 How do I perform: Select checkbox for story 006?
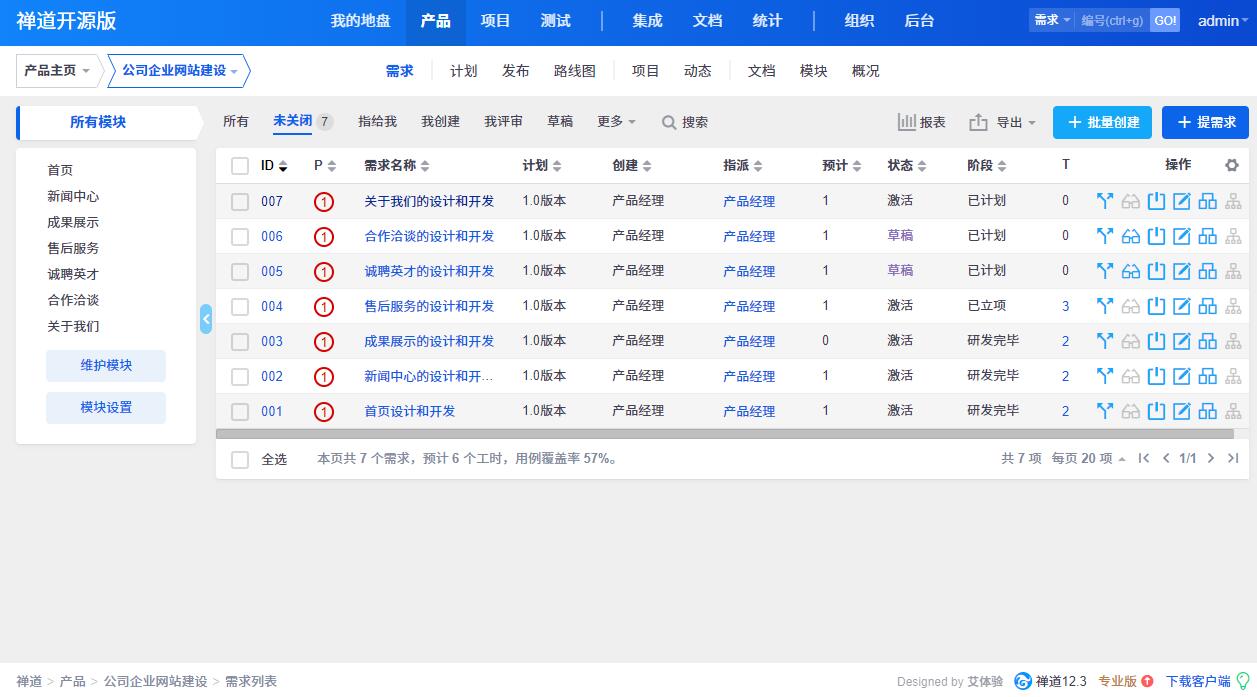240,237
